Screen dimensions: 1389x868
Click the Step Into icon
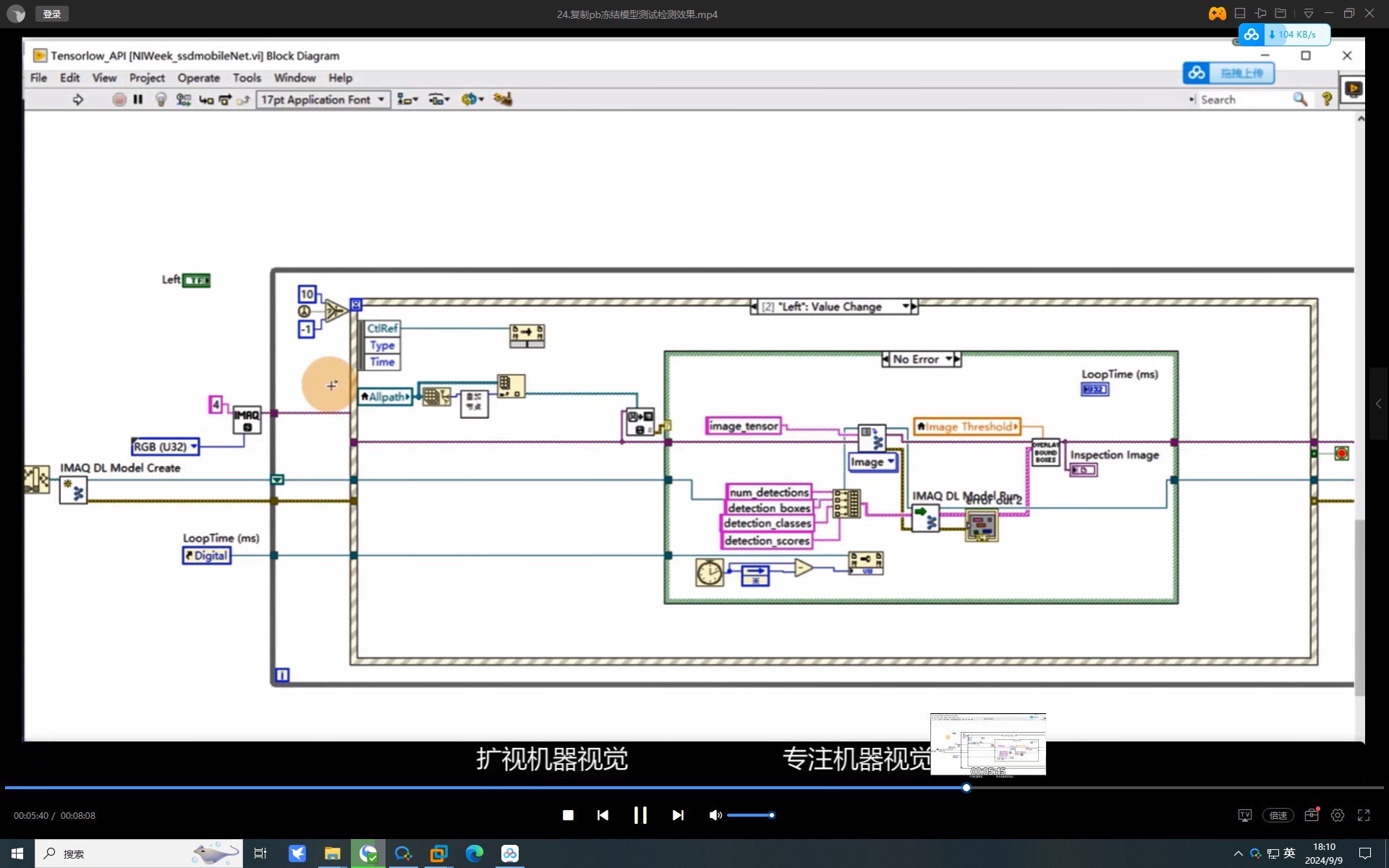tap(206, 100)
